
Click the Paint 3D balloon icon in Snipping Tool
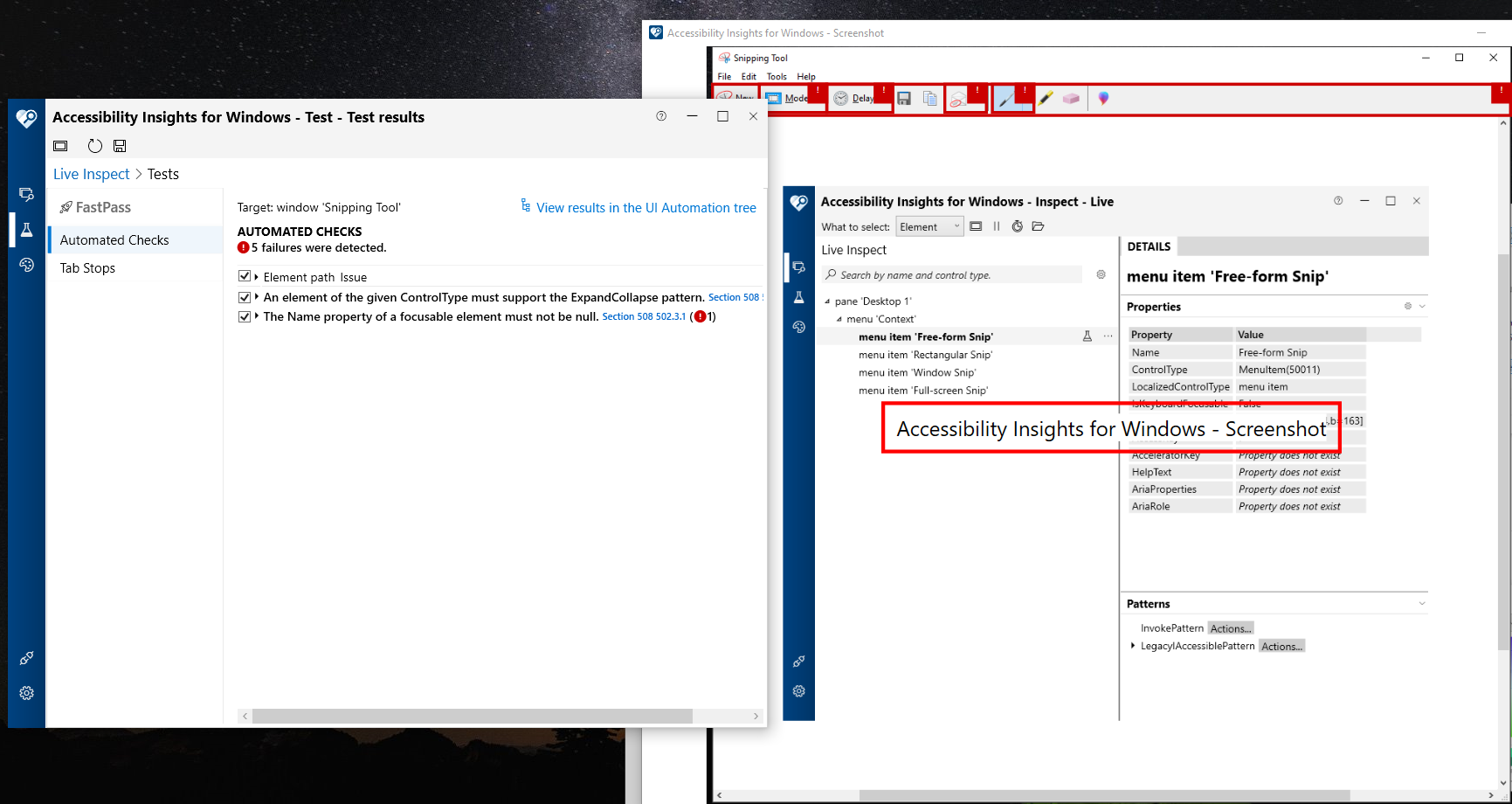point(1103,99)
